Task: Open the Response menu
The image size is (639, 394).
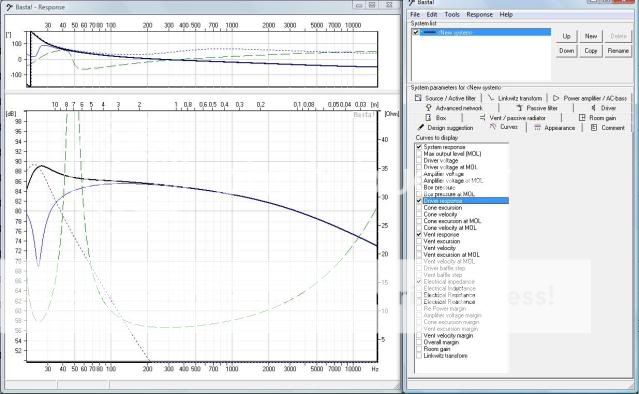Action: 480,14
